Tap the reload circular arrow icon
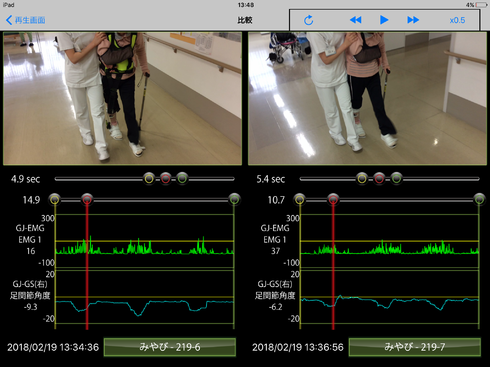Viewport: 490px width, 367px height. (309, 20)
